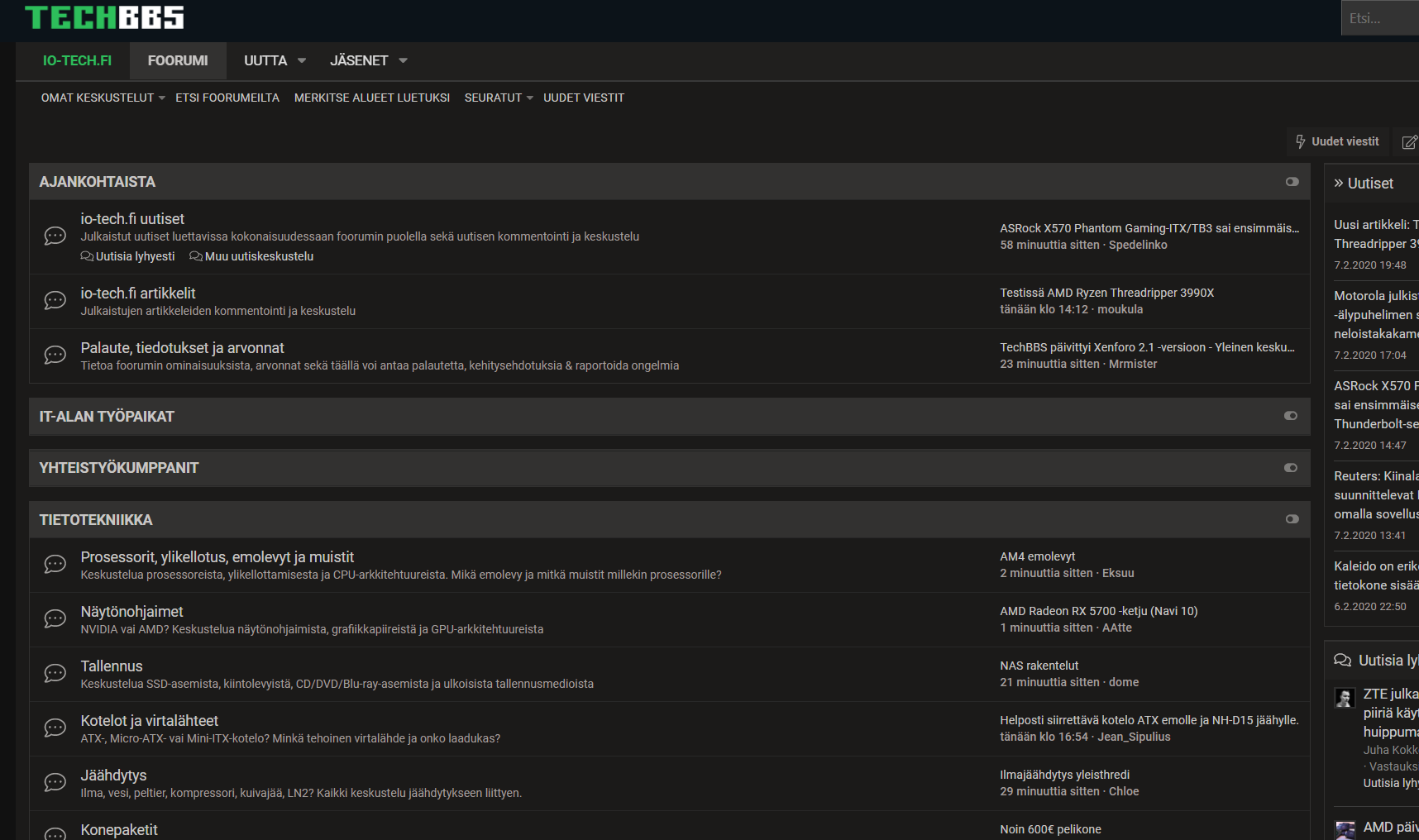Image resolution: width=1419 pixels, height=840 pixels.
Task: Select the IO-TECH.FI menu item
Action: point(78,60)
